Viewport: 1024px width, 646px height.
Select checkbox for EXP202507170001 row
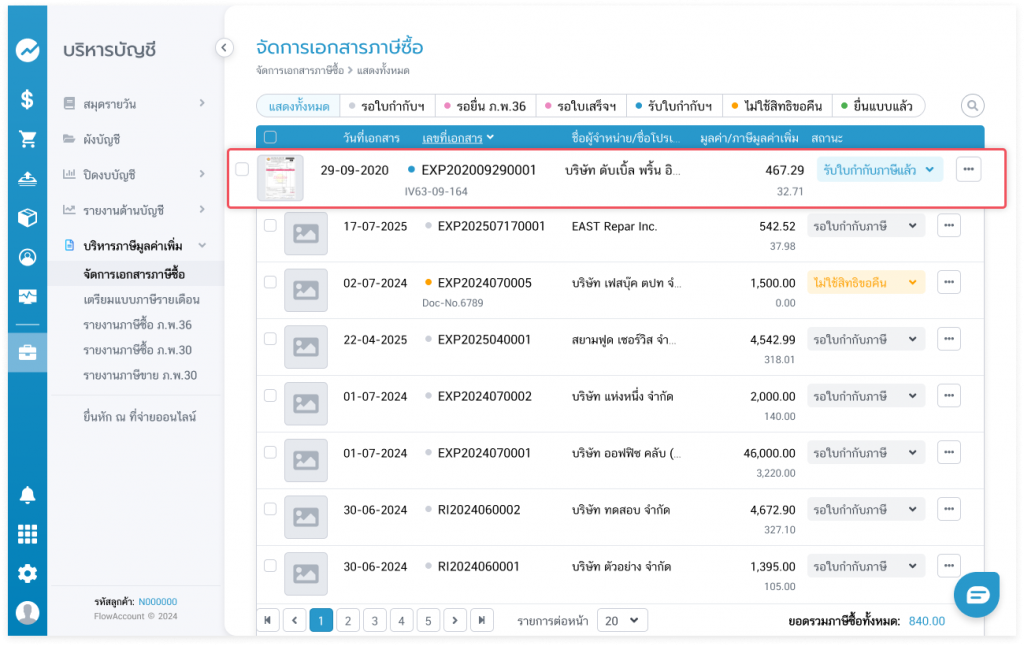[270, 226]
